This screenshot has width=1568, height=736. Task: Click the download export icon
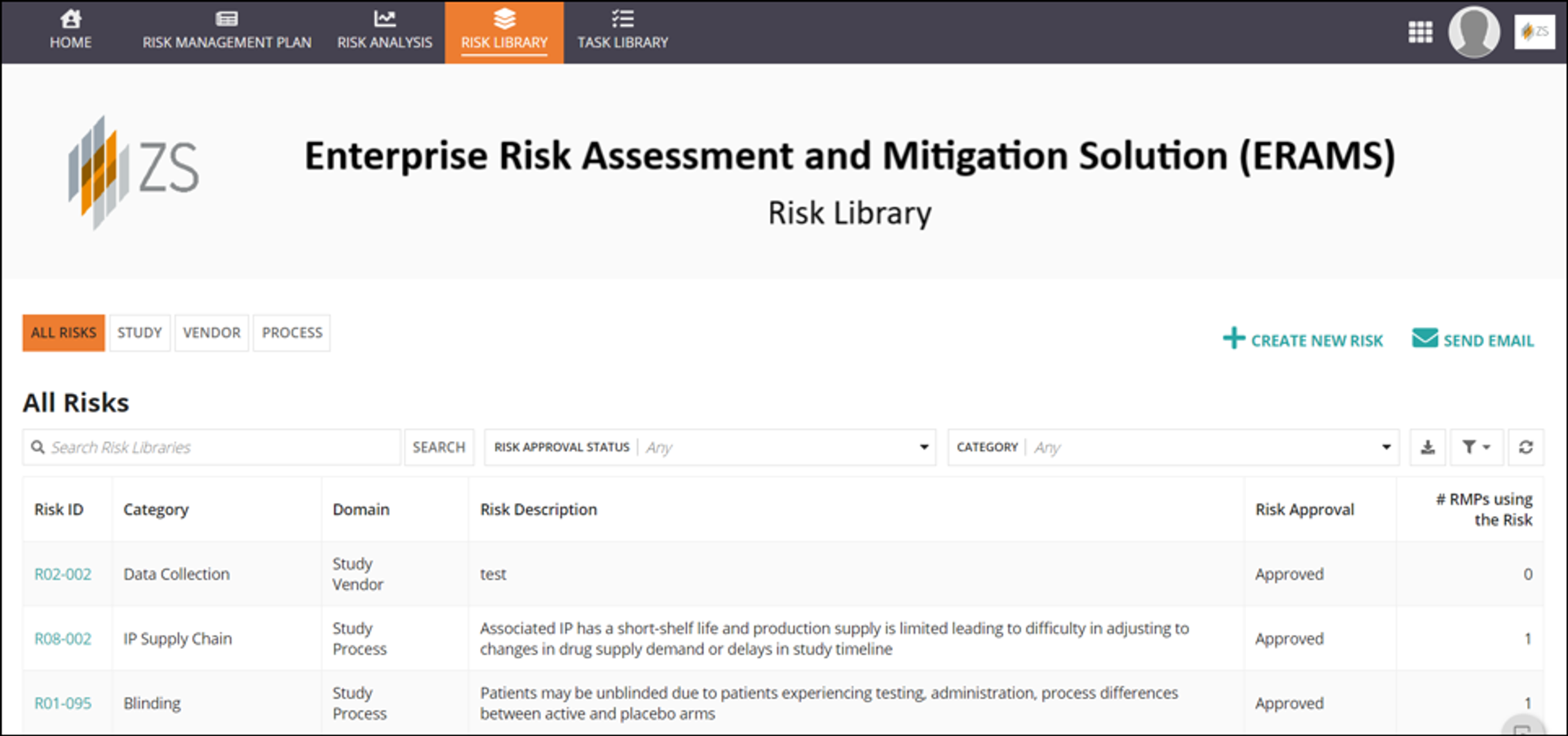(1428, 448)
